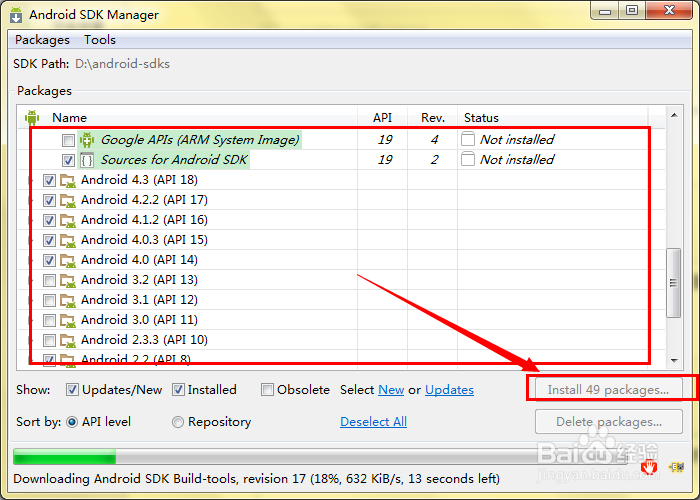Check the Android 3.2 (API 13) checkbox
This screenshot has width=700, height=500.
(49, 280)
